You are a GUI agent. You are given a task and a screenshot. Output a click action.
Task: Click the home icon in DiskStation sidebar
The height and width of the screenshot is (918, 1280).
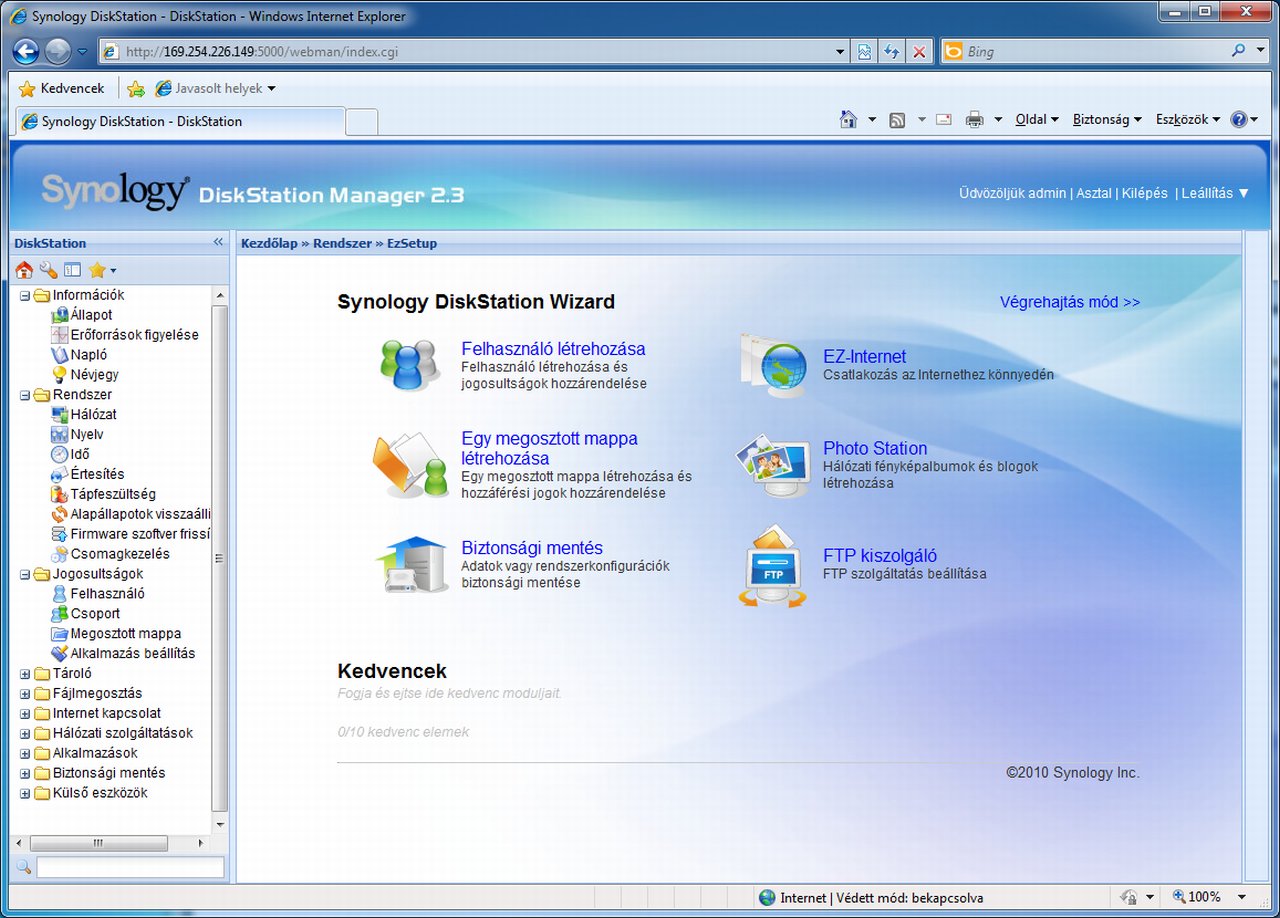(24, 270)
